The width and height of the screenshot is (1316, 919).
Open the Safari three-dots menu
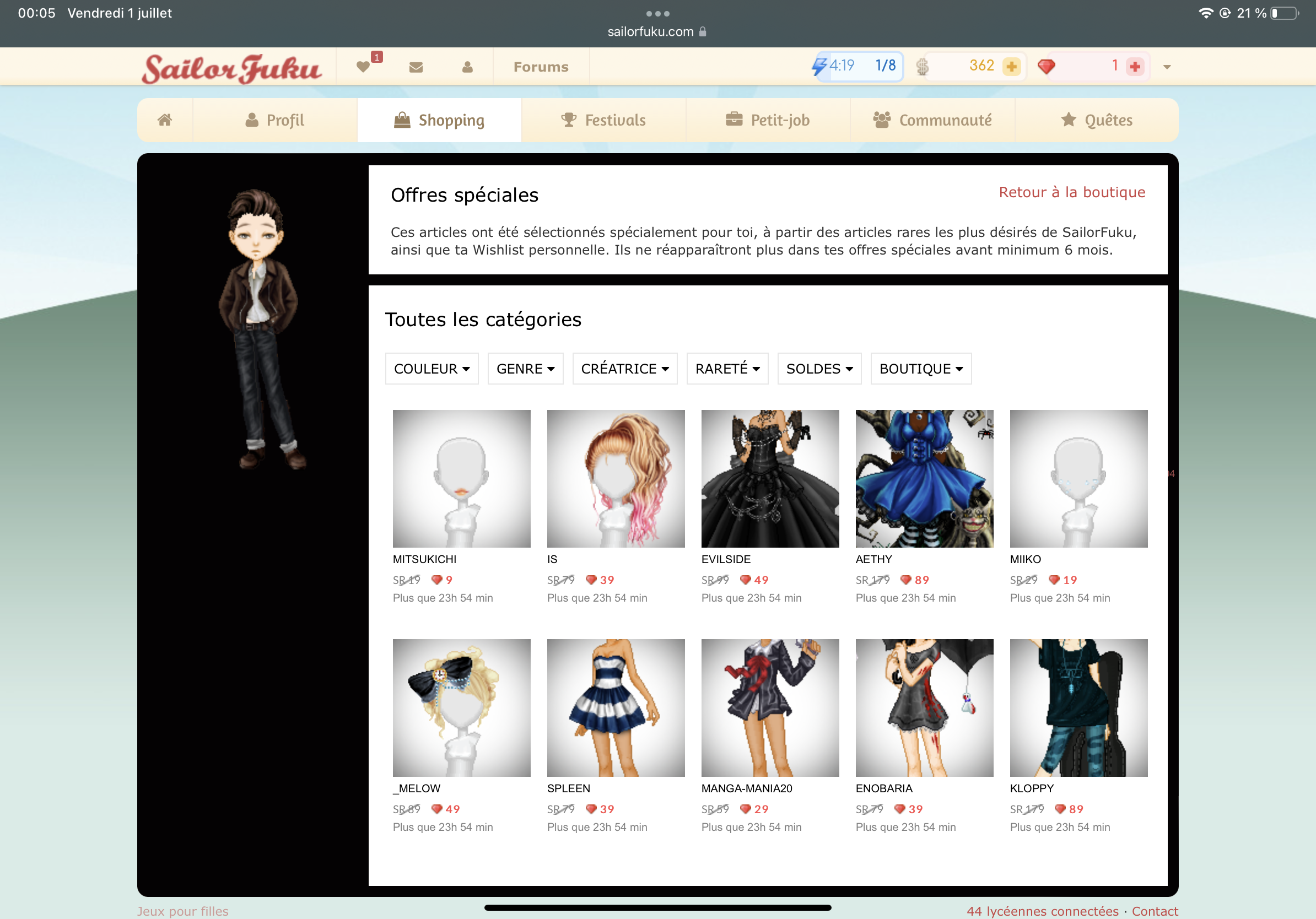657,13
